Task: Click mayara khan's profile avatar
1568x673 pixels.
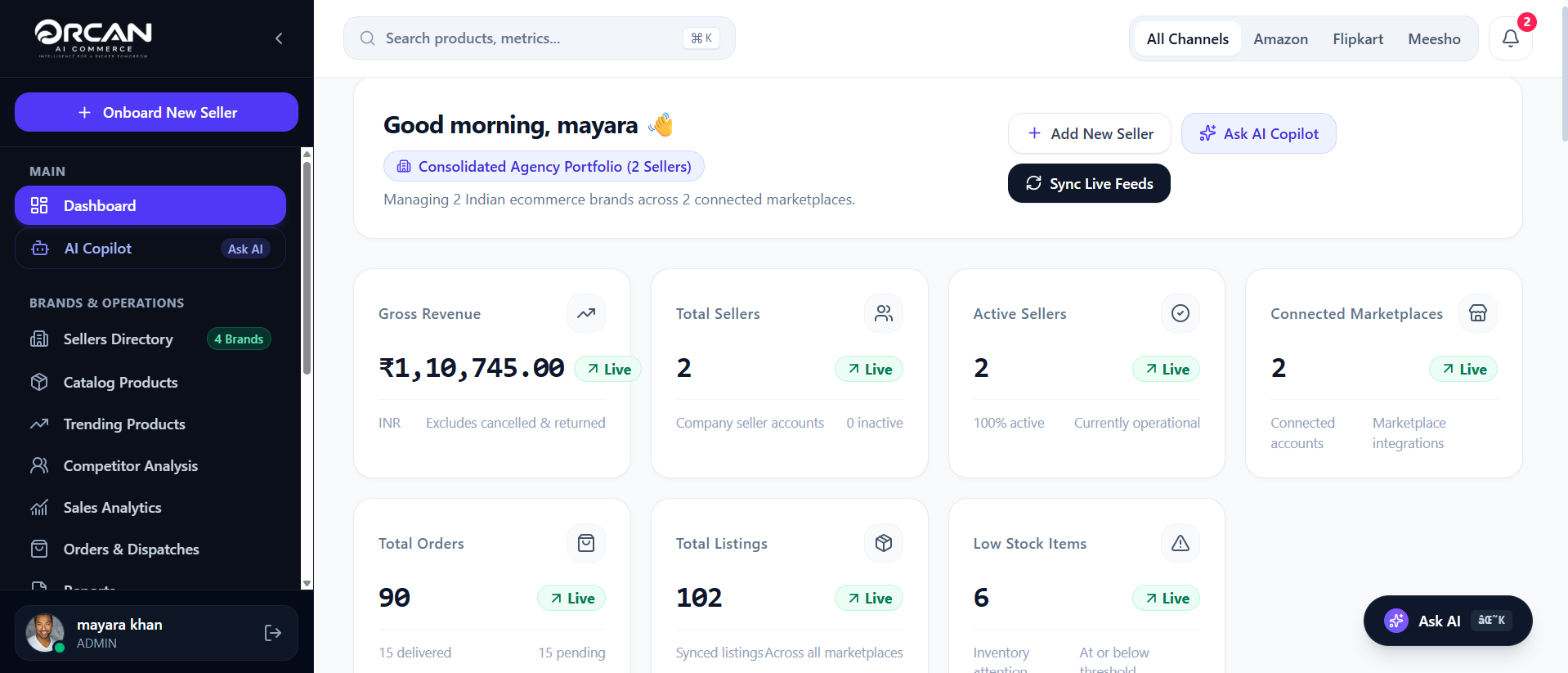Action: pyautogui.click(x=45, y=633)
